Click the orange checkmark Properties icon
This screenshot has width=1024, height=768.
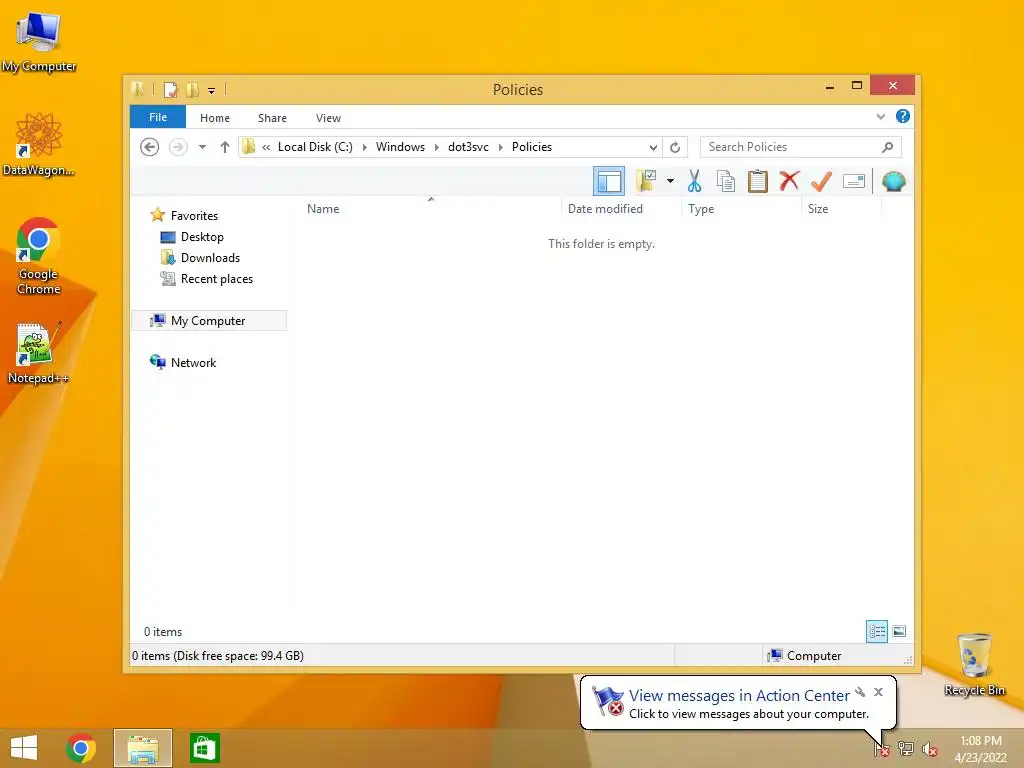point(821,181)
